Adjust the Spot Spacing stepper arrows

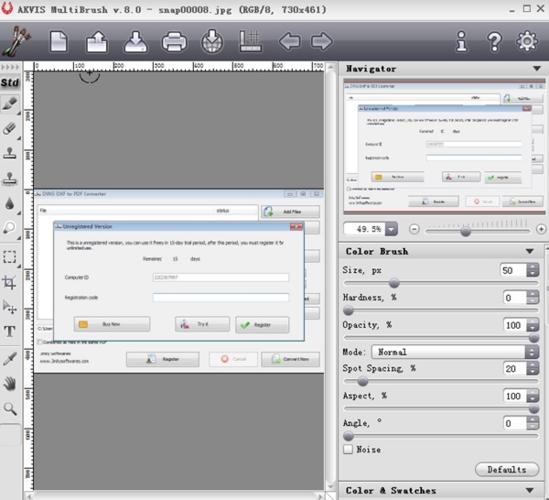pos(533,368)
